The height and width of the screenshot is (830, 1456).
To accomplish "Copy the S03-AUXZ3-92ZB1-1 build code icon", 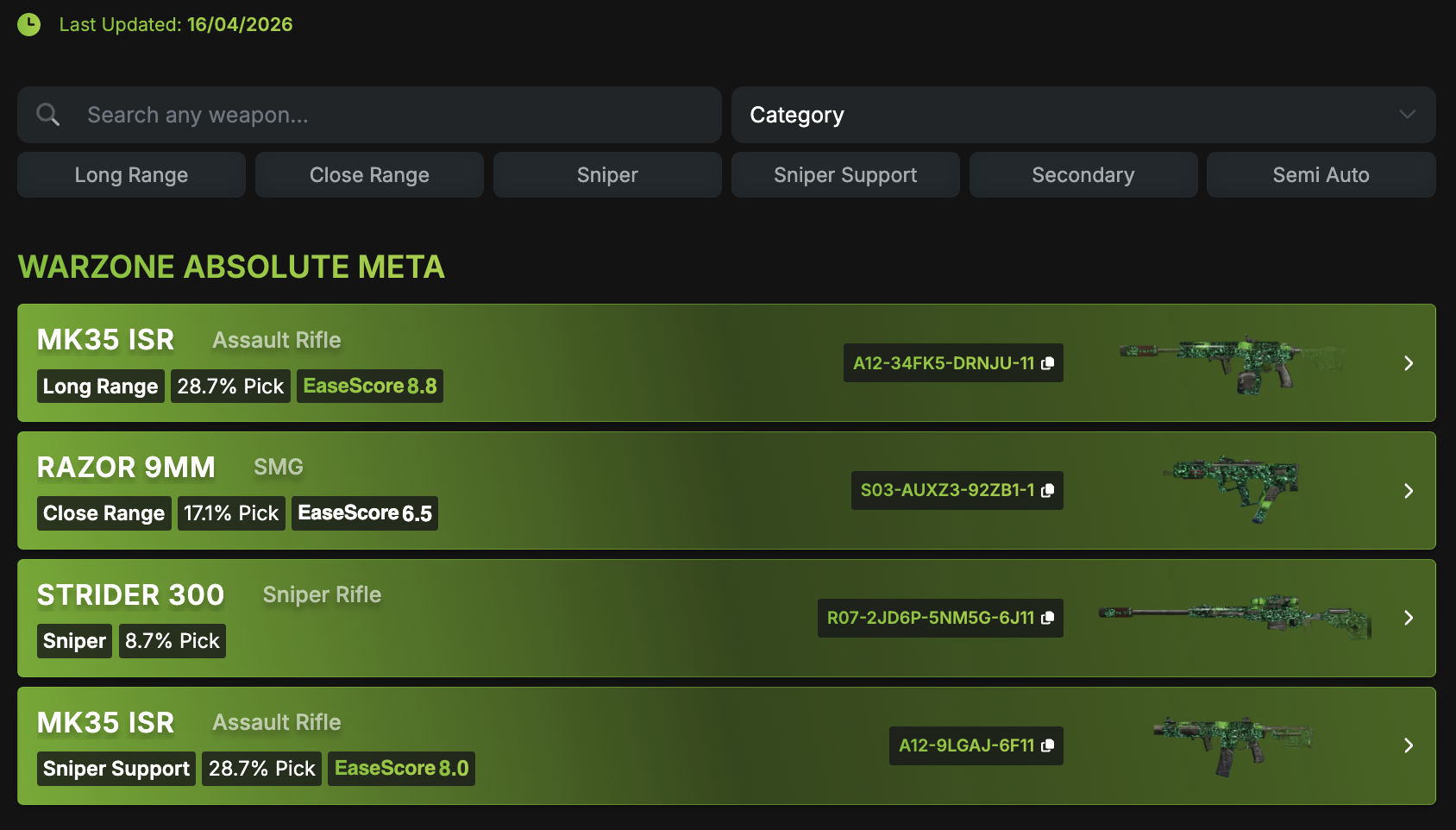I will click(1047, 491).
